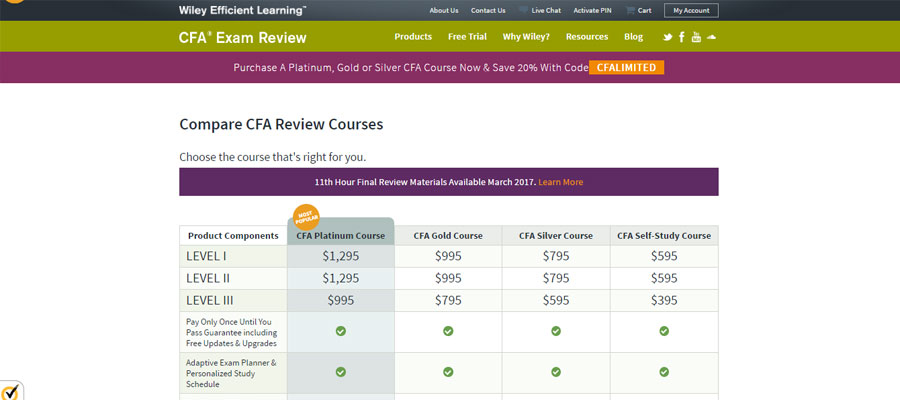The height and width of the screenshot is (400, 900).
Task: Click Silver checkmark for Pay Only Once guarantee
Action: pyautogui.click(x=556, y=331)
